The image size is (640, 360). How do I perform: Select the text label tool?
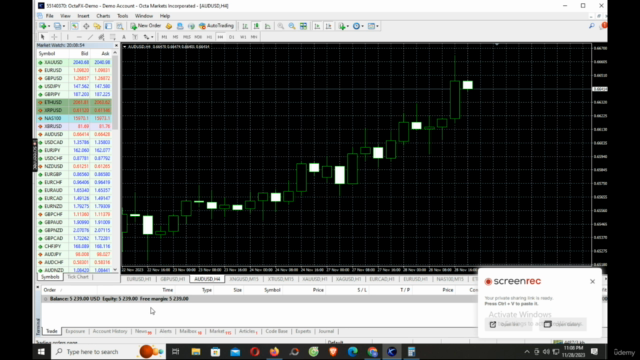point(135,37)
